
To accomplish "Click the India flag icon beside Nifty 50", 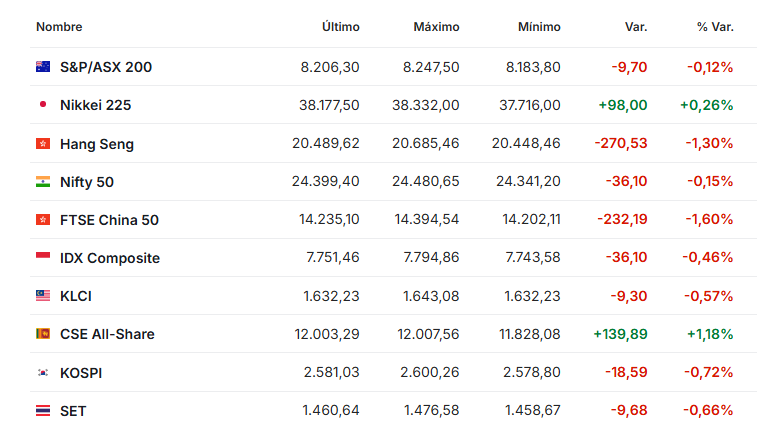I will tap(43, 182).
